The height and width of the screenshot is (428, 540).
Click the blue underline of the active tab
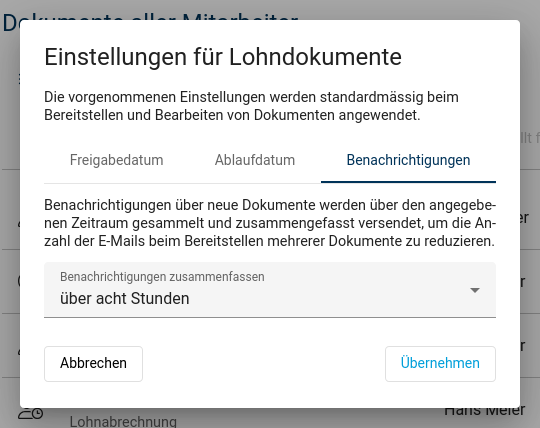coord(408,182)
